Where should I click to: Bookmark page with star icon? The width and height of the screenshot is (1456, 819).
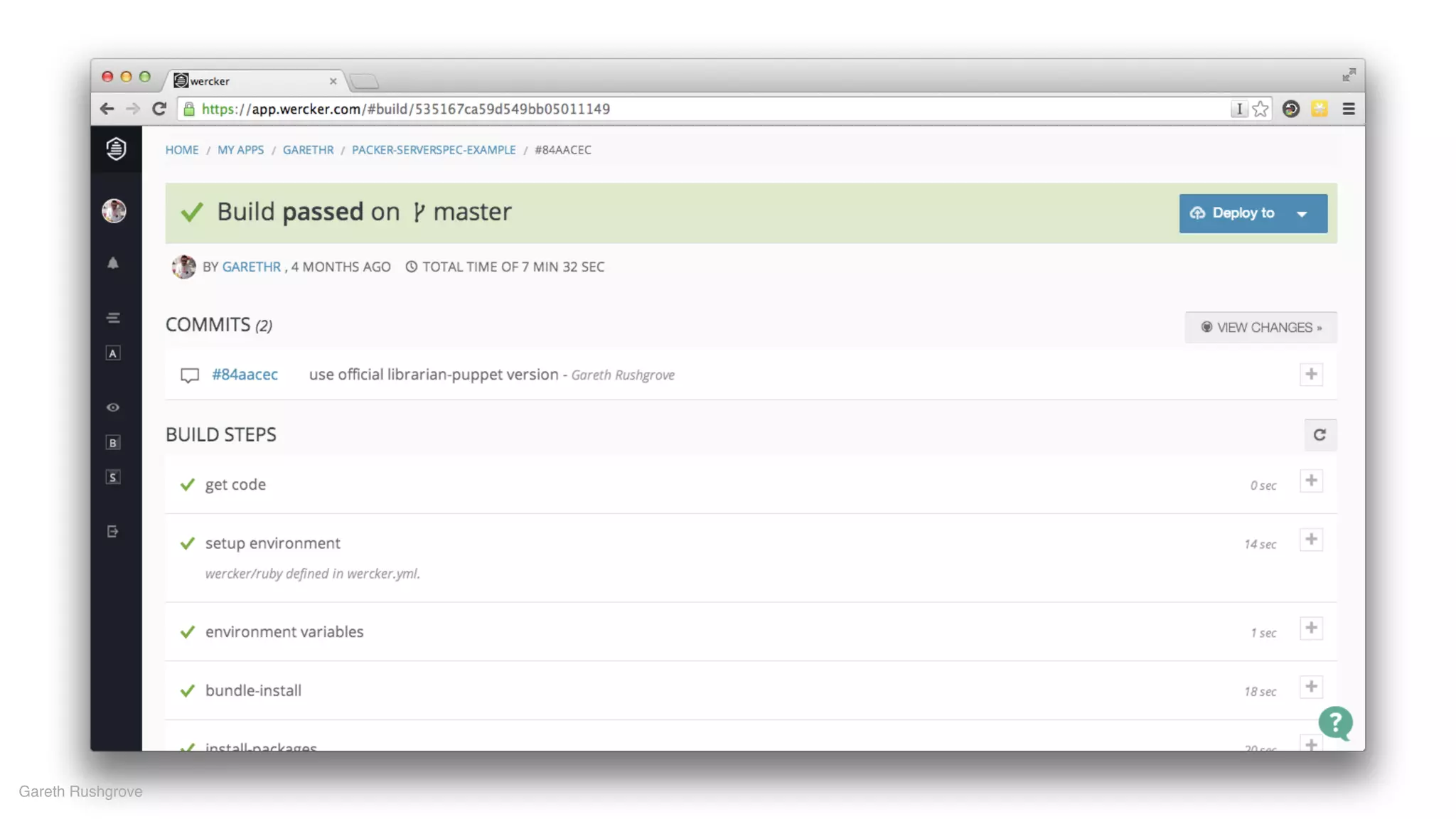pos(1260,109)
